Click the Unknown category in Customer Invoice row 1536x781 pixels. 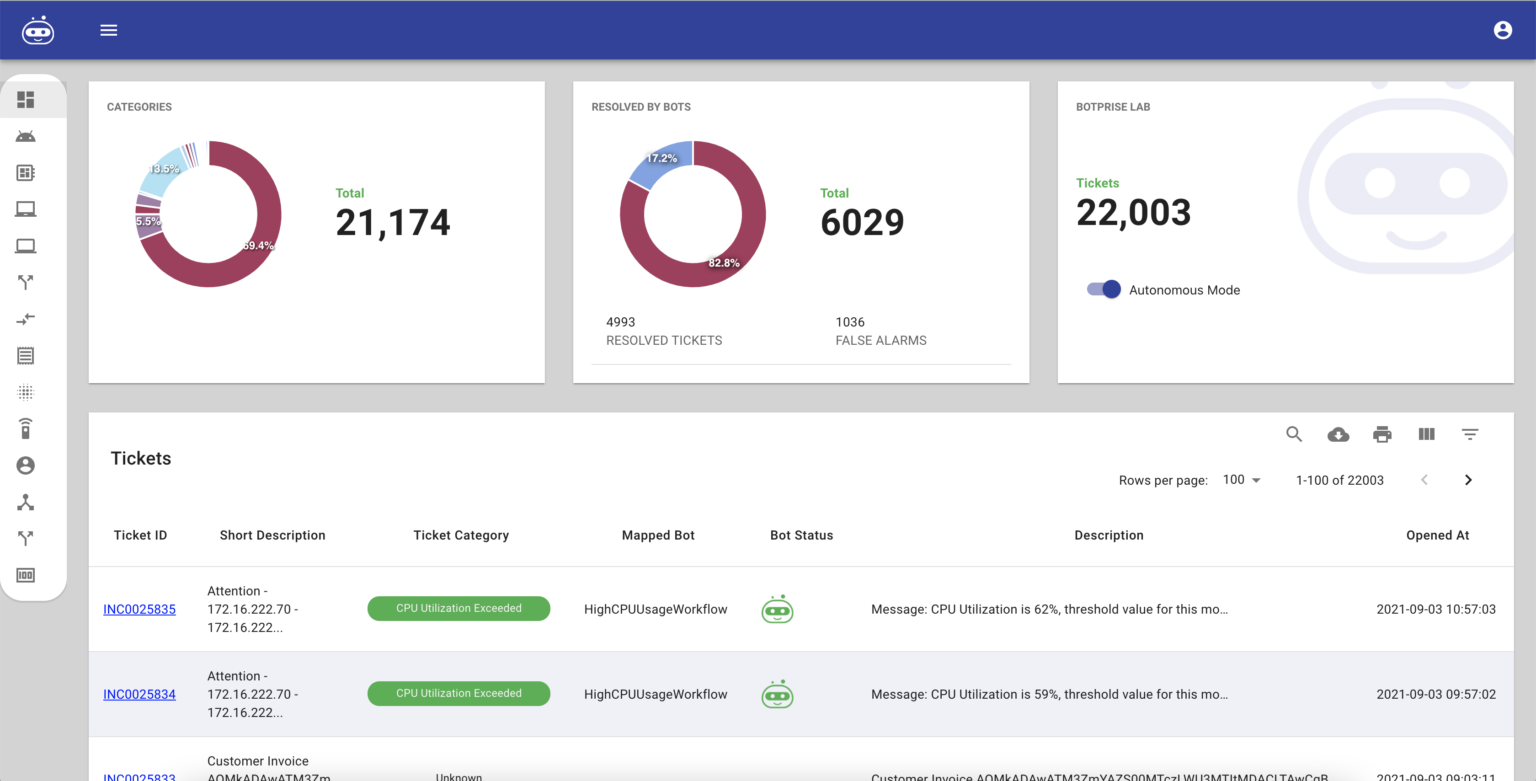tap(459, 776)
